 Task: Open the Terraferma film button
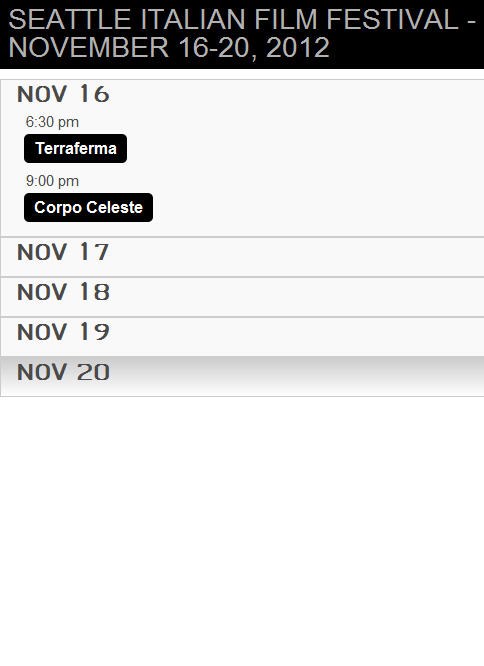click(76, 148)
